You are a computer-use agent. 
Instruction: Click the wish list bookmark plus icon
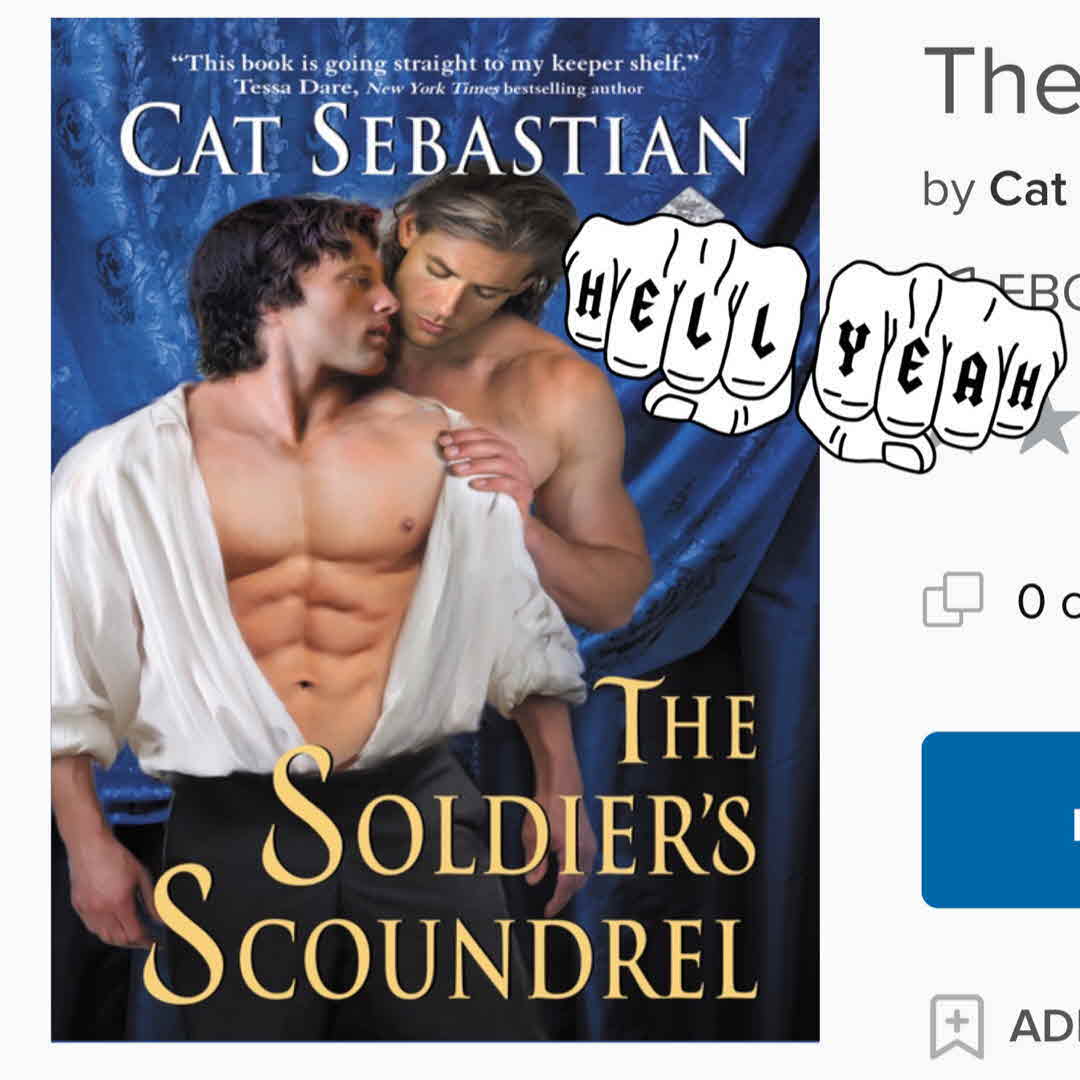click(x=957, y=1026)
